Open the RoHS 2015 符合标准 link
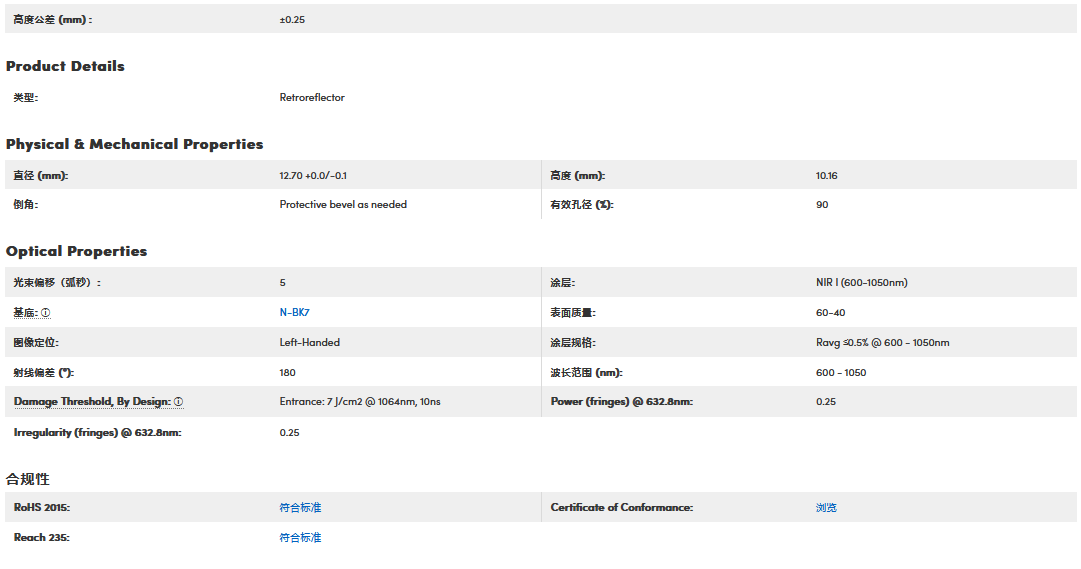 300,508
